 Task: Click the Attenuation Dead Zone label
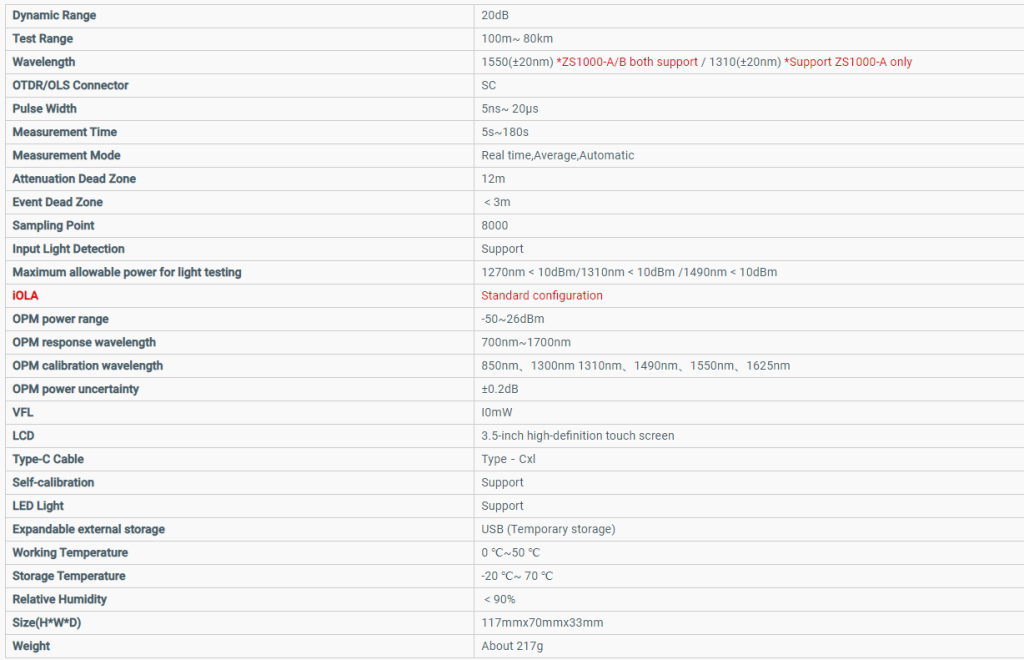[74, 179]
